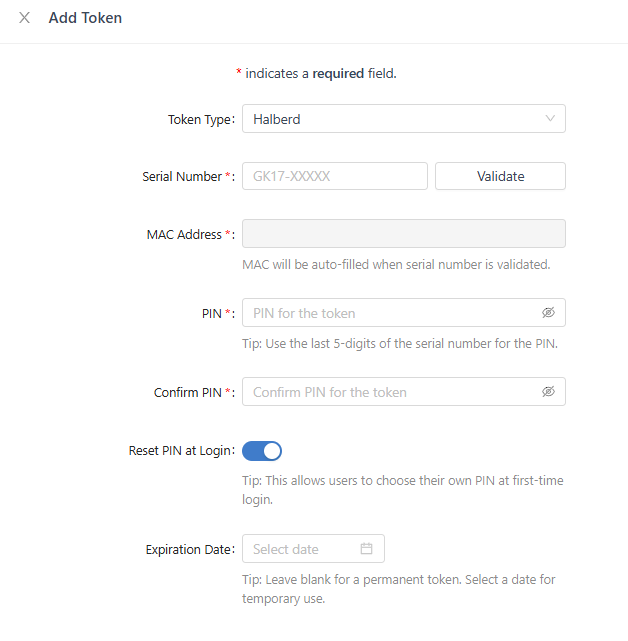Show PIN using the eye icon

tap(548, 313)
